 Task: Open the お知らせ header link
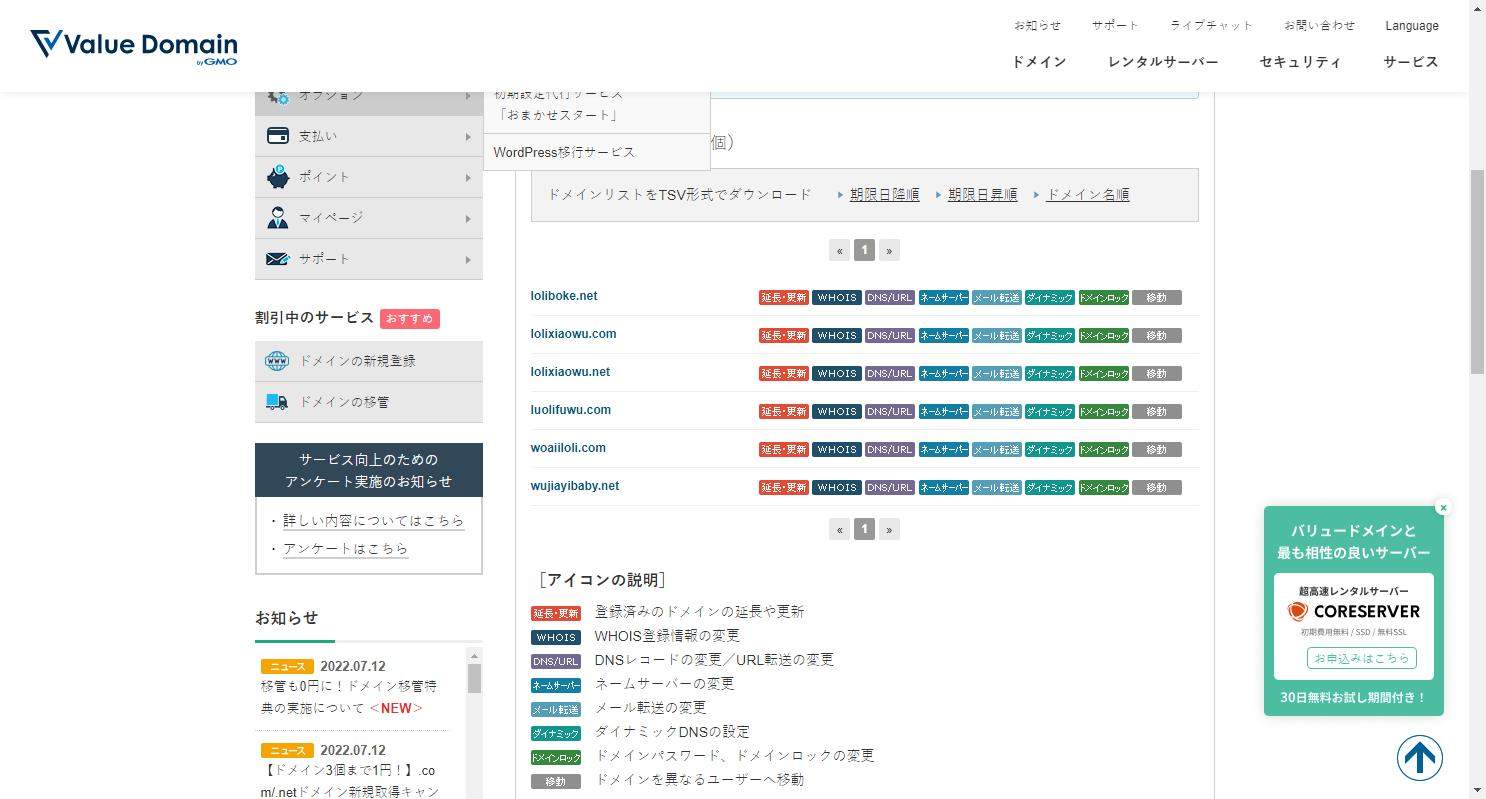[1037, 26]
